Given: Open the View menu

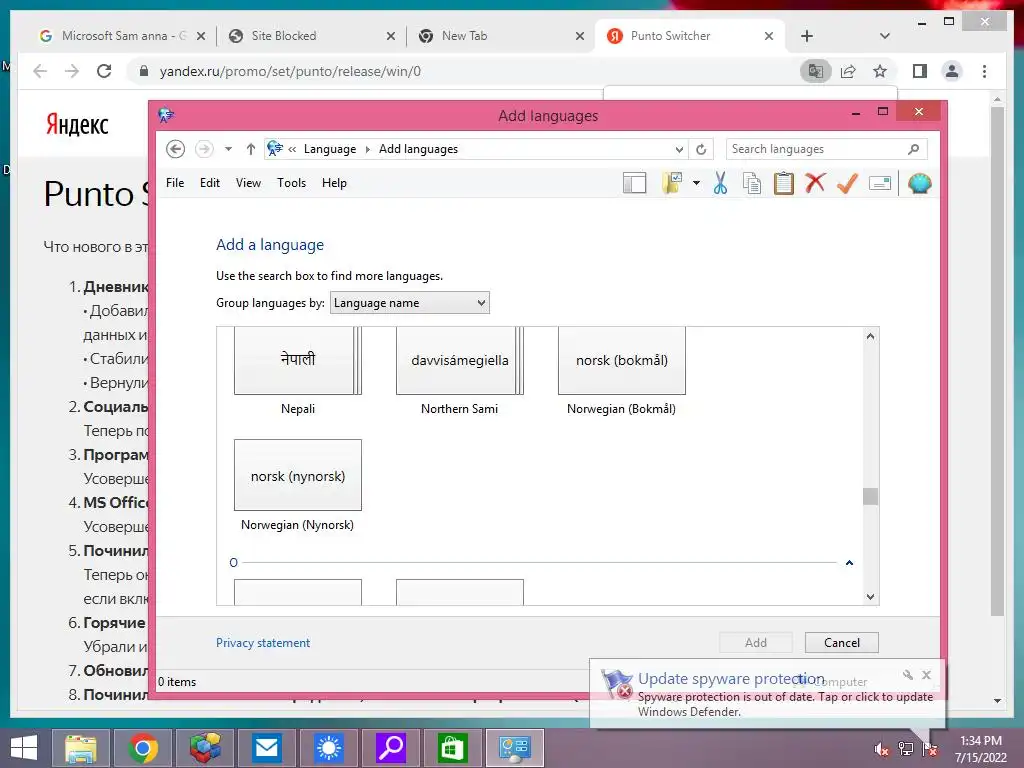Looking at the screenshot, I should click(248, 183).
